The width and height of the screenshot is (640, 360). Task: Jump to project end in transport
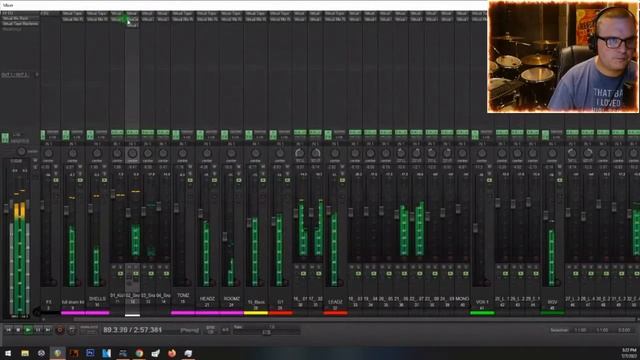click(x=48, y=330)
